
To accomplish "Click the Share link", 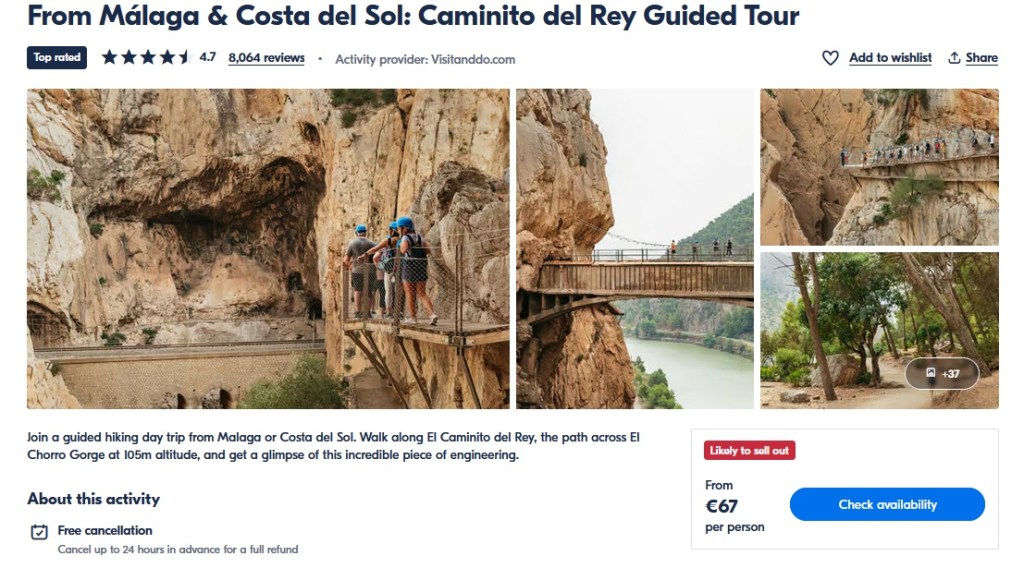I will click(982, 58).
